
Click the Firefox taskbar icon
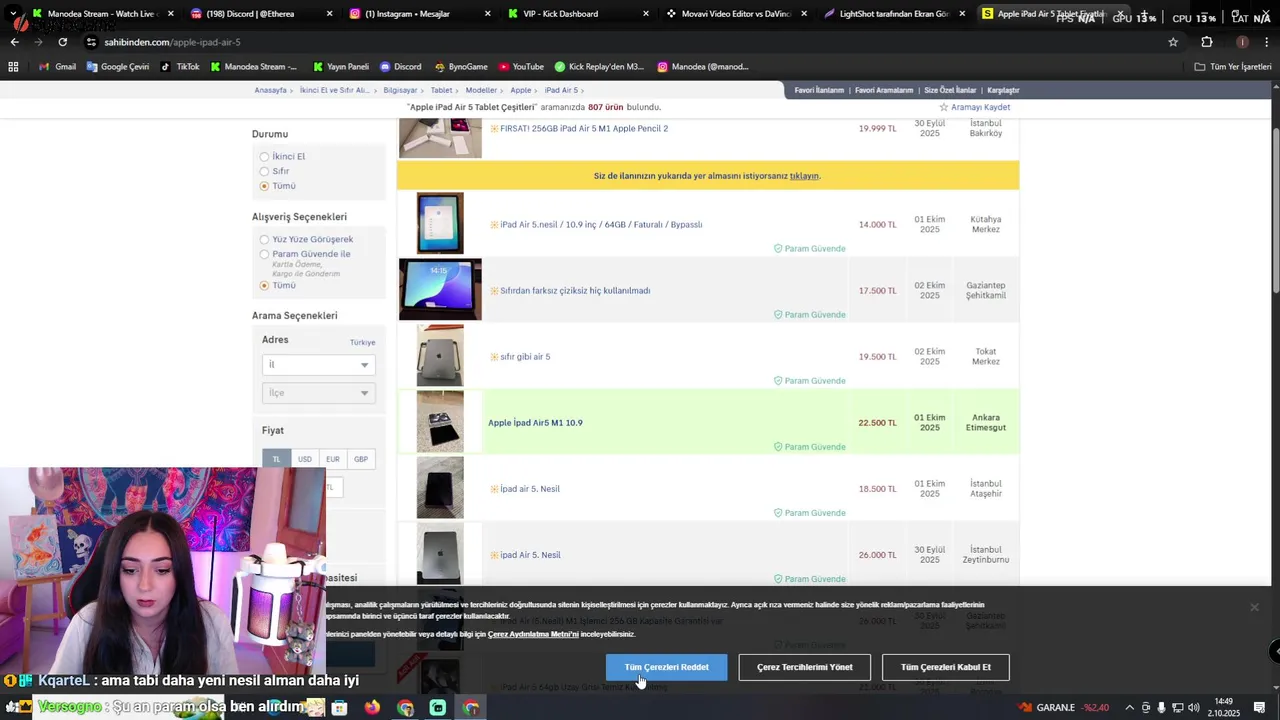(372, 708)
